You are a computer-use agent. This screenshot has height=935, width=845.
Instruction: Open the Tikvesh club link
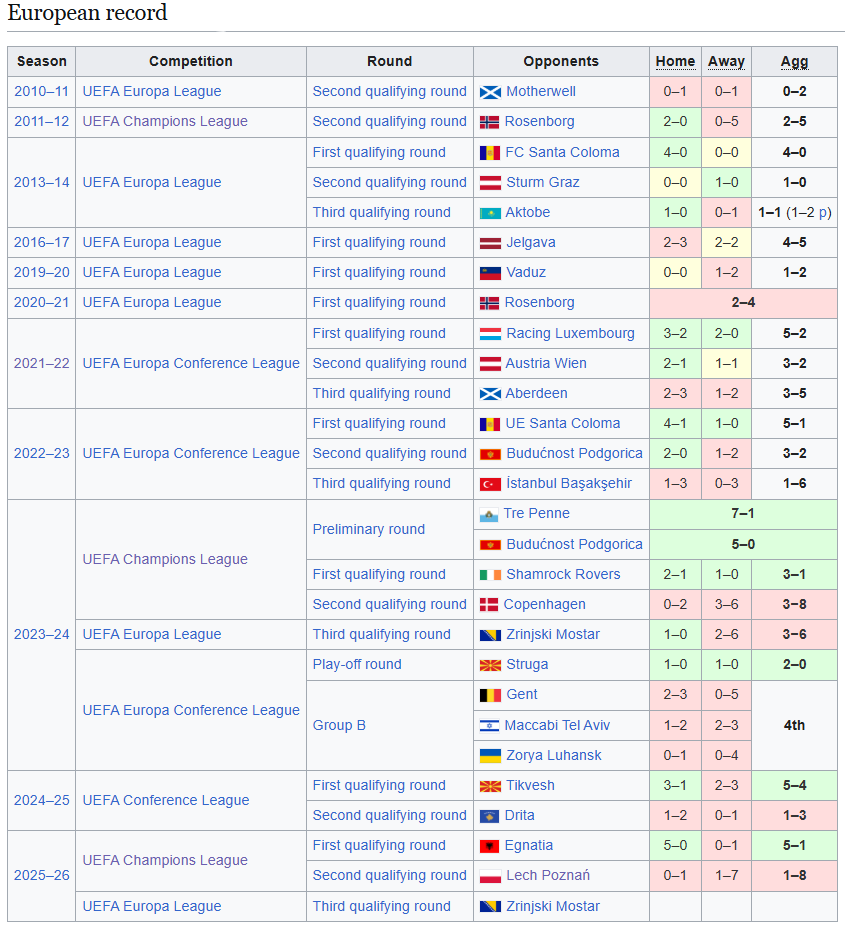530,785
